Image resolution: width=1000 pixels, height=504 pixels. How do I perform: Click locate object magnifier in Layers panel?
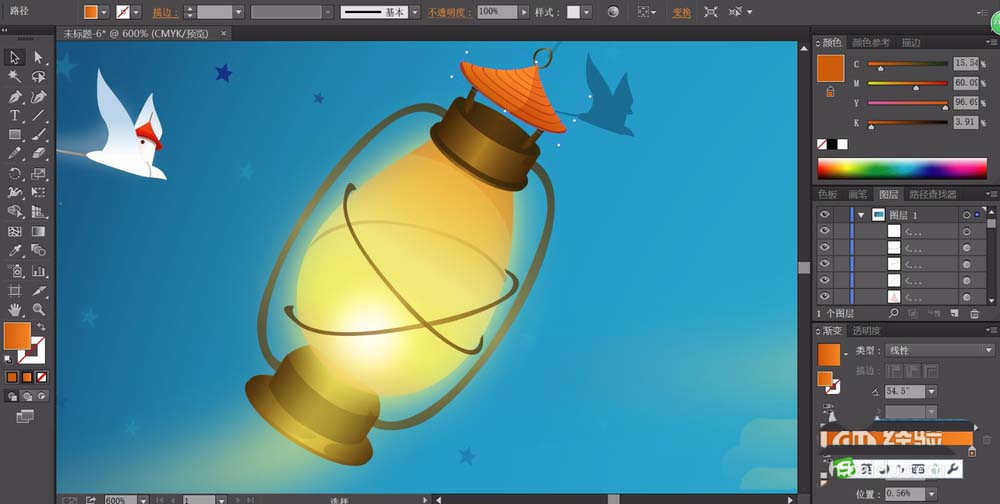[893, 313]
